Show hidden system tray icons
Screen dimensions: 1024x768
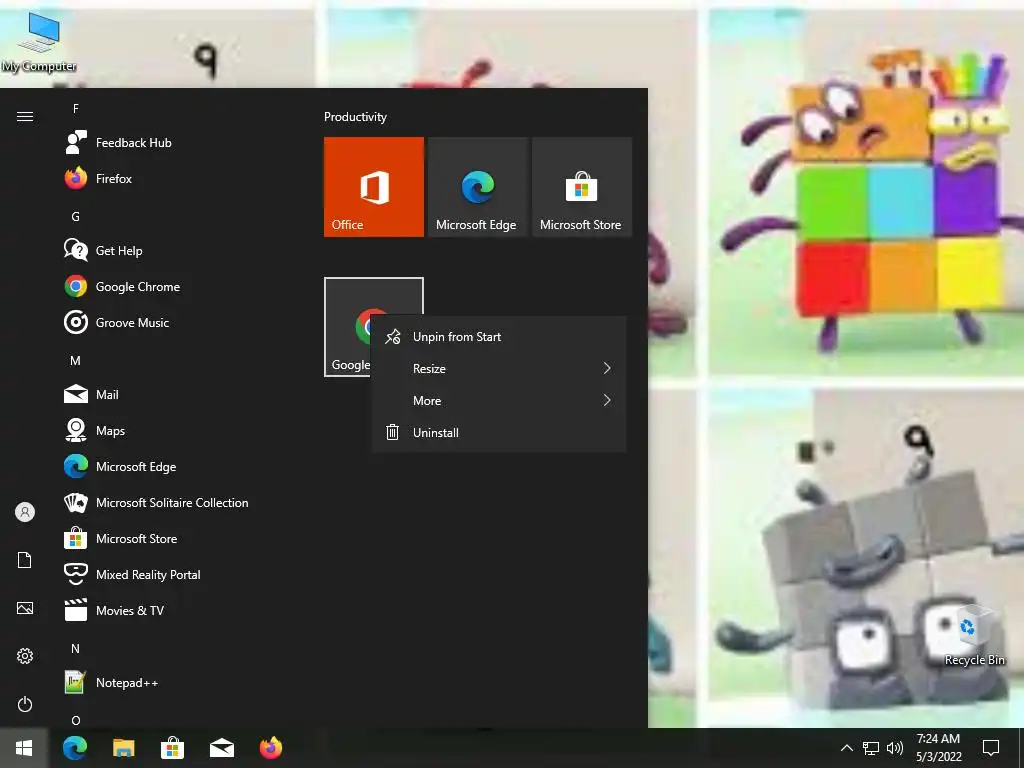coord(846,748)
